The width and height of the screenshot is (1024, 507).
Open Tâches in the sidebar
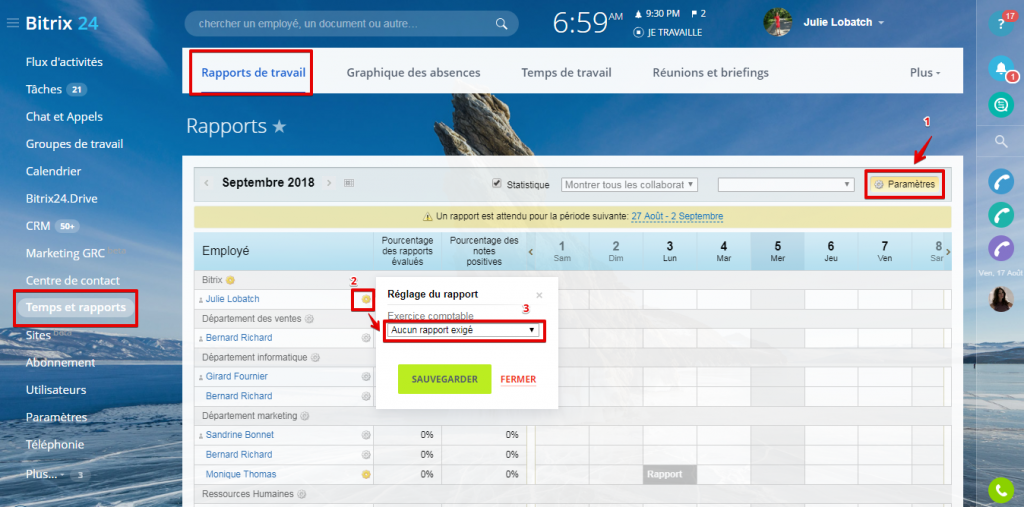[x=44, y=90]
